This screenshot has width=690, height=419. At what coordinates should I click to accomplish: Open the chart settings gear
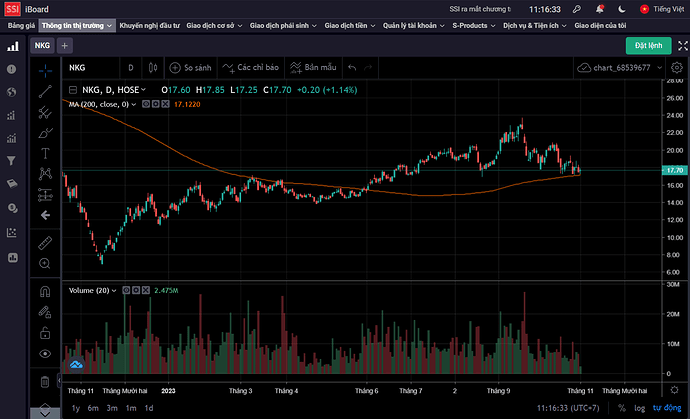677,68
